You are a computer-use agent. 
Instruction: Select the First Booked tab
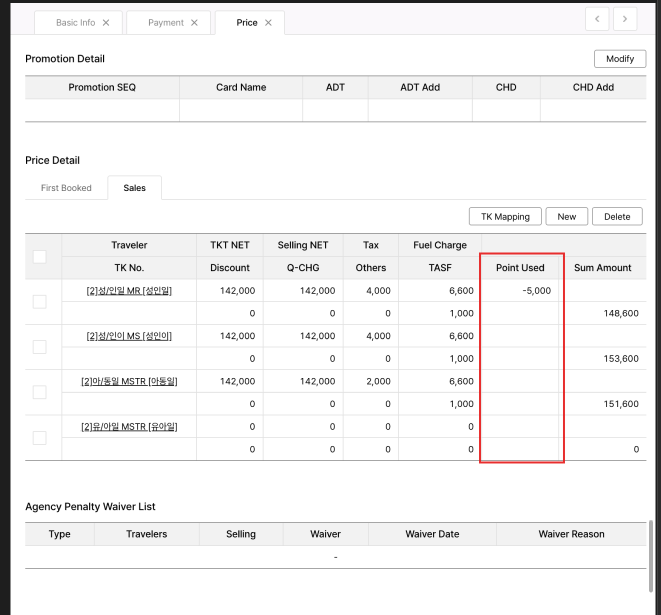[66, 188]
